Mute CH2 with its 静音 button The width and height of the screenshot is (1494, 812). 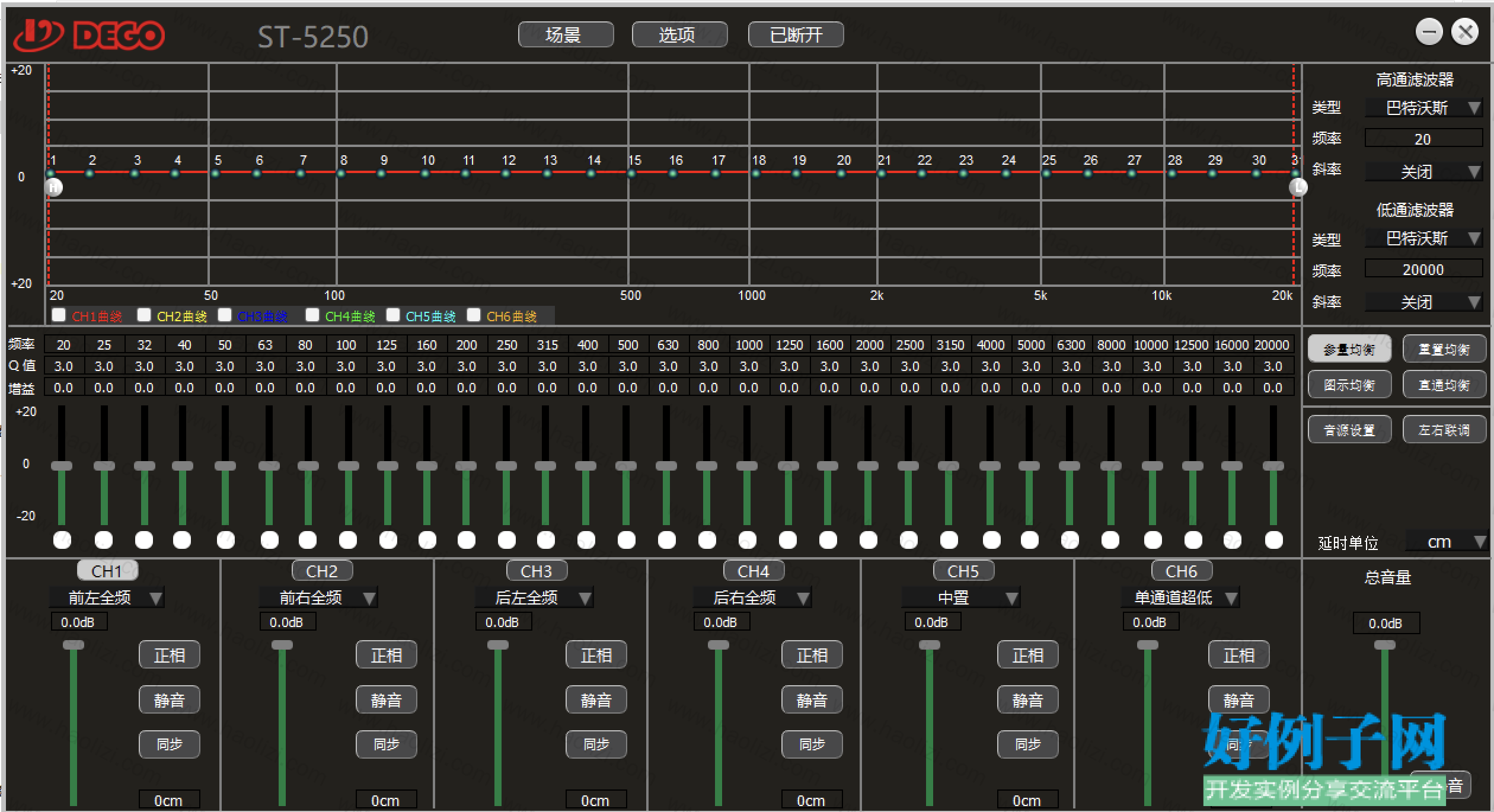click(387, 700)
